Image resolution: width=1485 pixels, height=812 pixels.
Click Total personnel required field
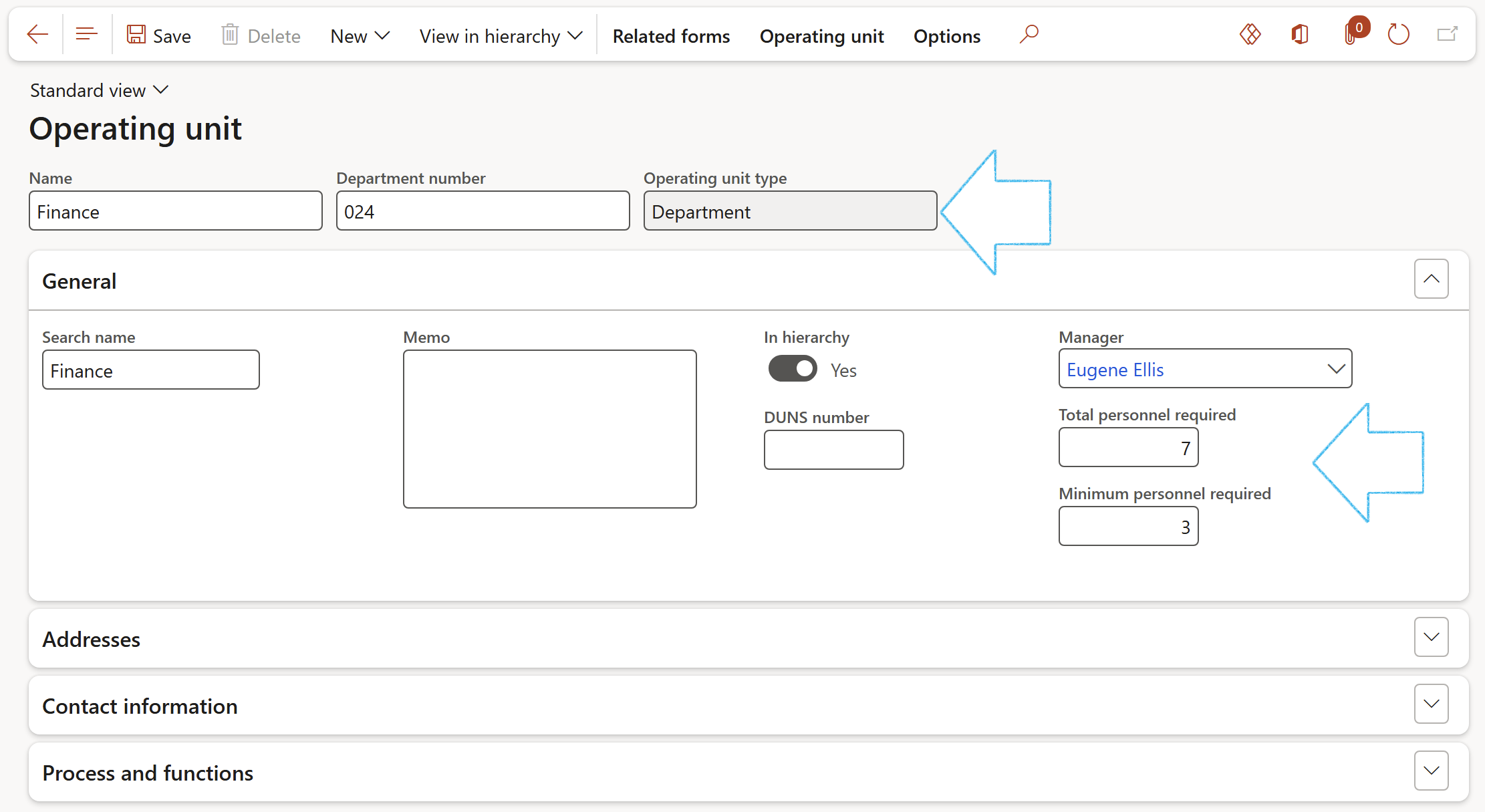(1129, 448)
